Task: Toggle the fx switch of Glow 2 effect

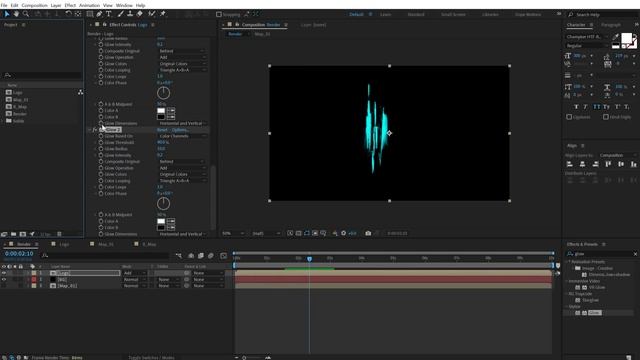Action: (95, 130)
